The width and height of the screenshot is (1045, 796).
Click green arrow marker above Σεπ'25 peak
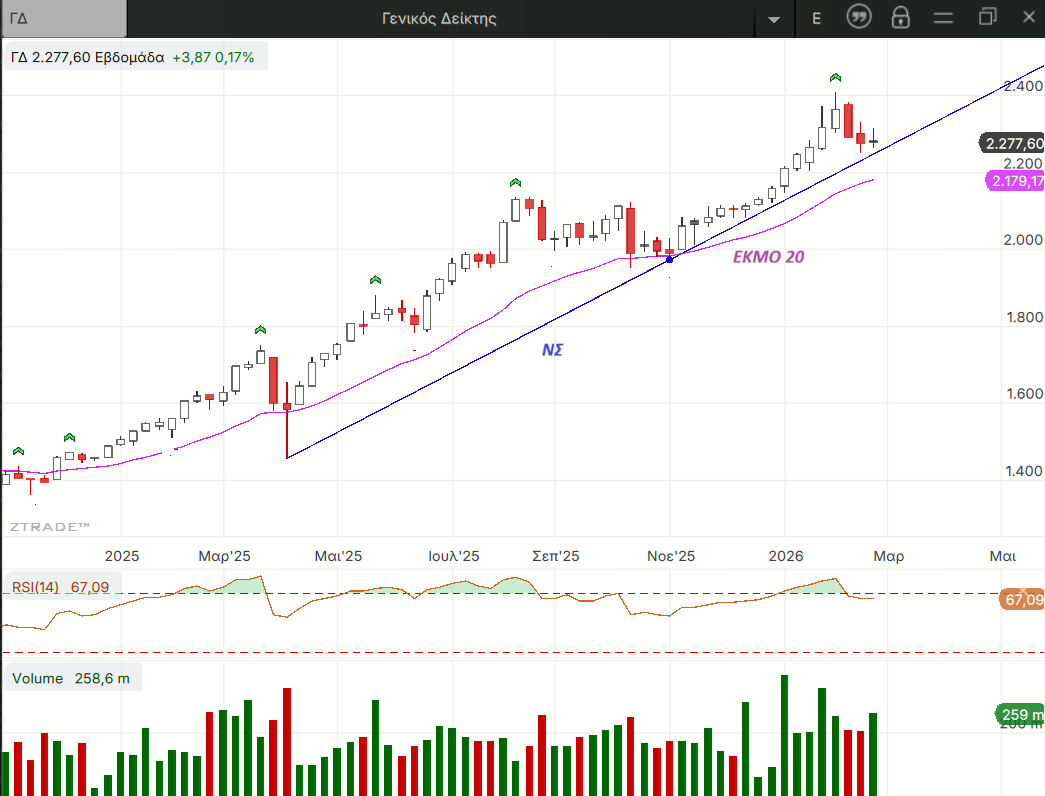pos(515,183)
